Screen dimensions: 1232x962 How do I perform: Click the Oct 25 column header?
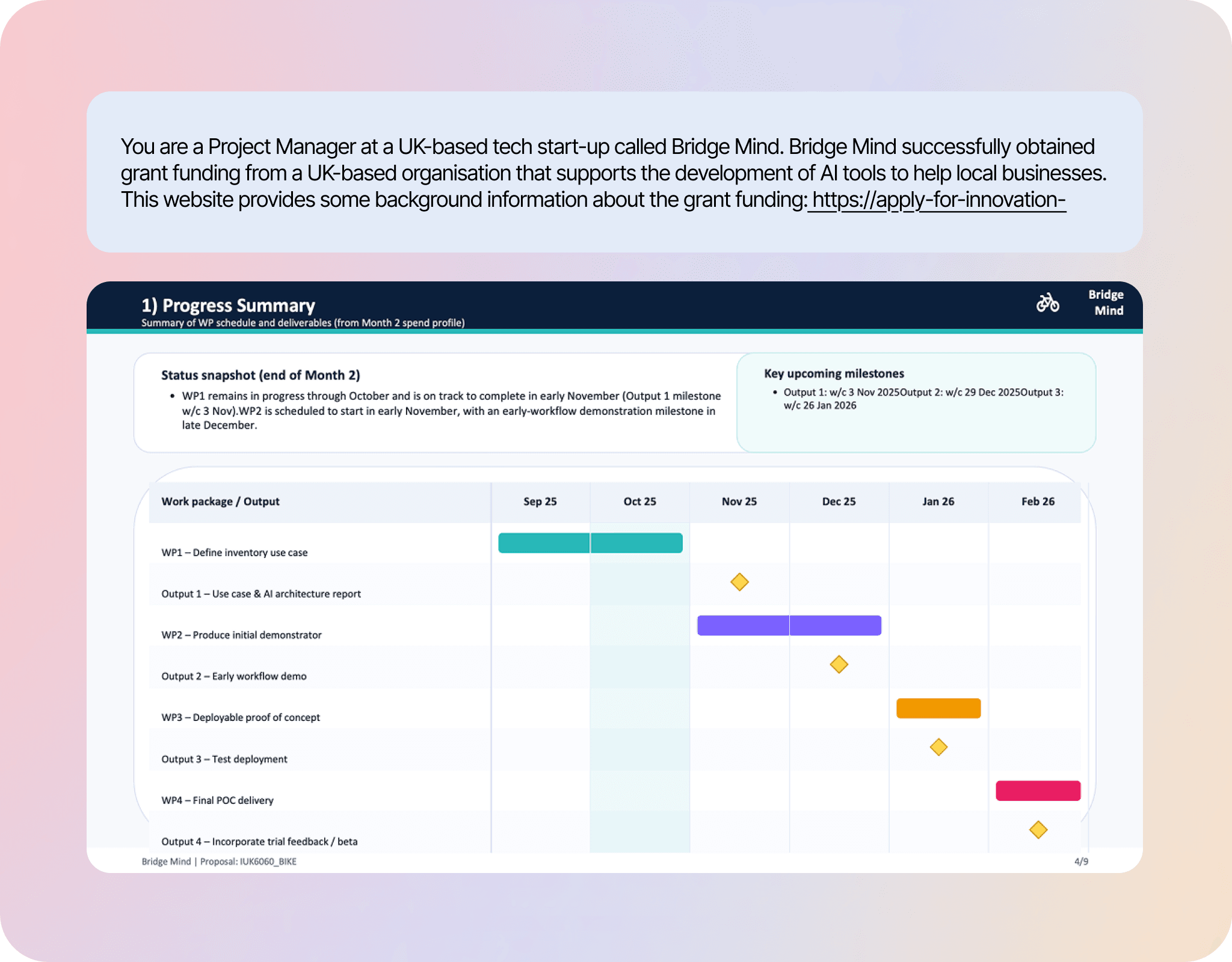coord(639,501)
